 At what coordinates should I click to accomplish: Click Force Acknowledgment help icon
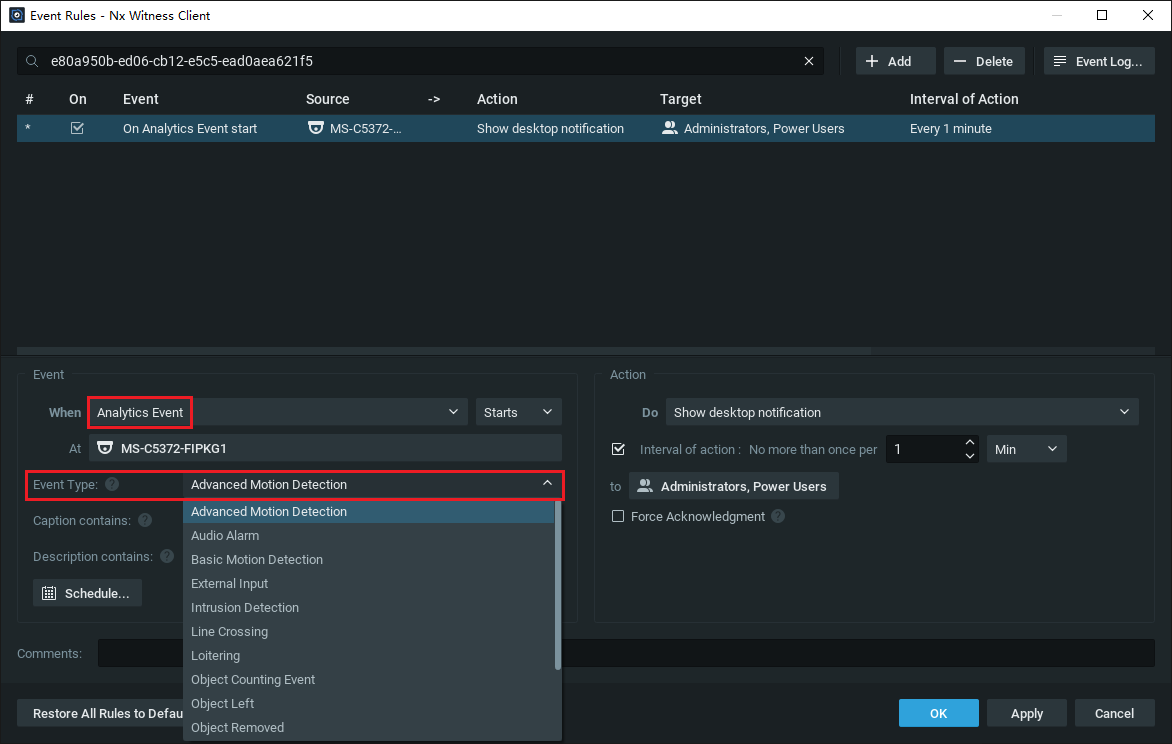pos(778,516)
